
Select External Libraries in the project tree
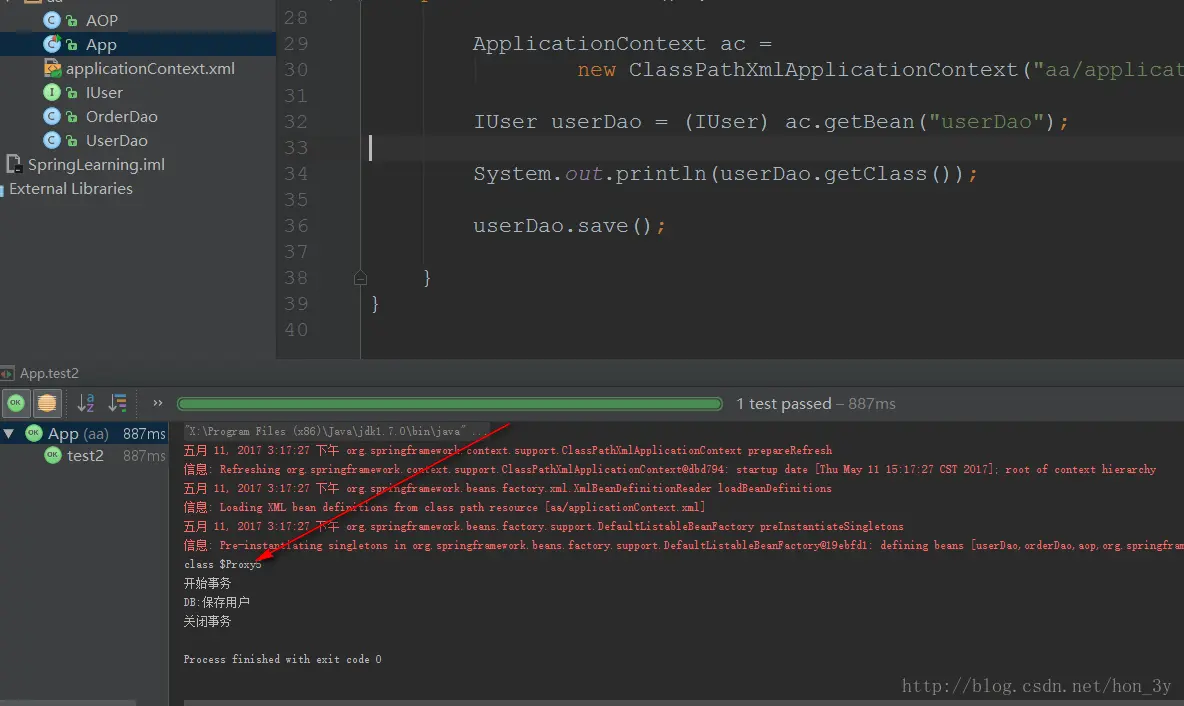coord(70,189)
